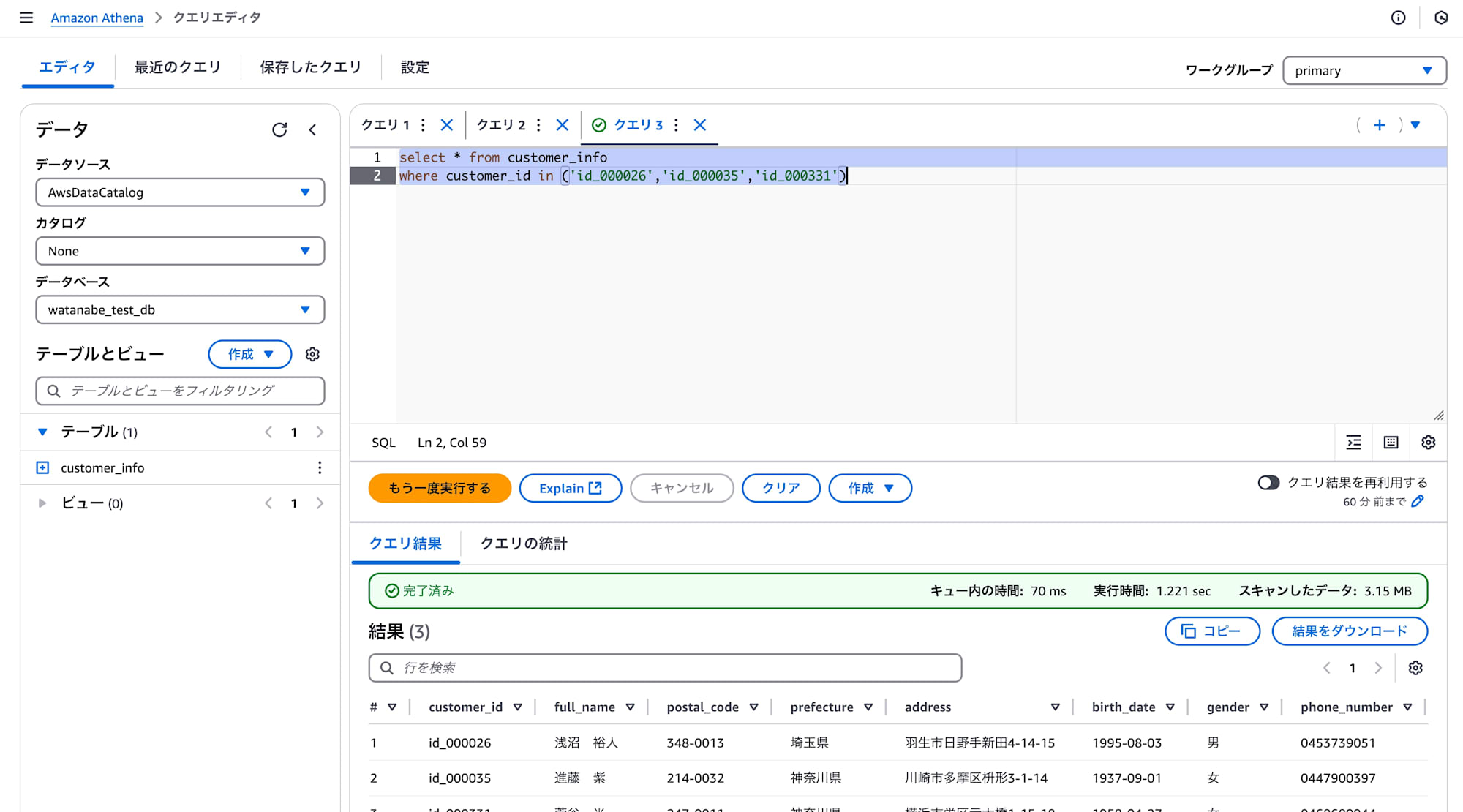The image size is (1463, 812).
Task: Refresh the data panel
Action: pyautogui.click(x=279, y=129)
